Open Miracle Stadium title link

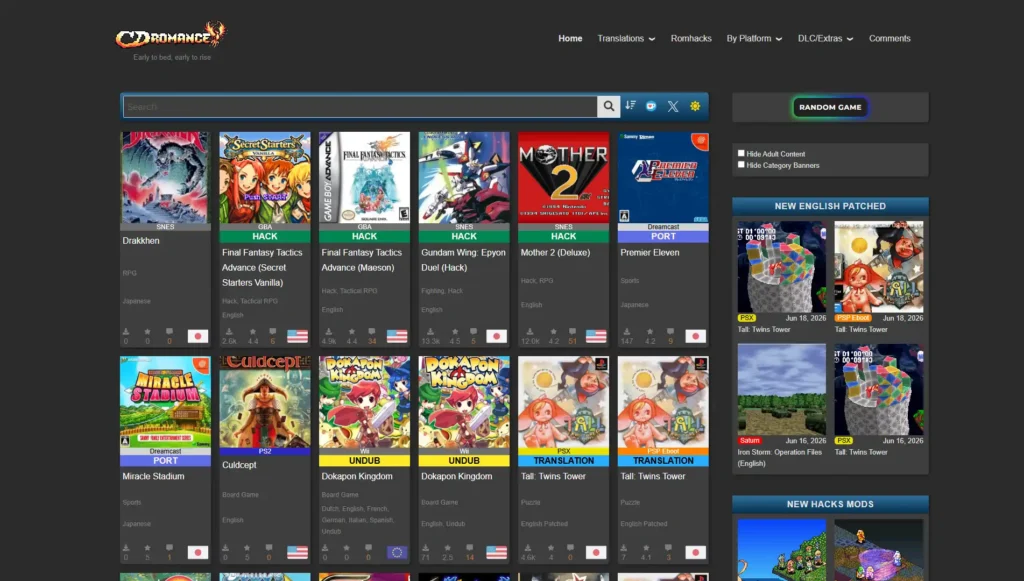[x=153, y=476]
